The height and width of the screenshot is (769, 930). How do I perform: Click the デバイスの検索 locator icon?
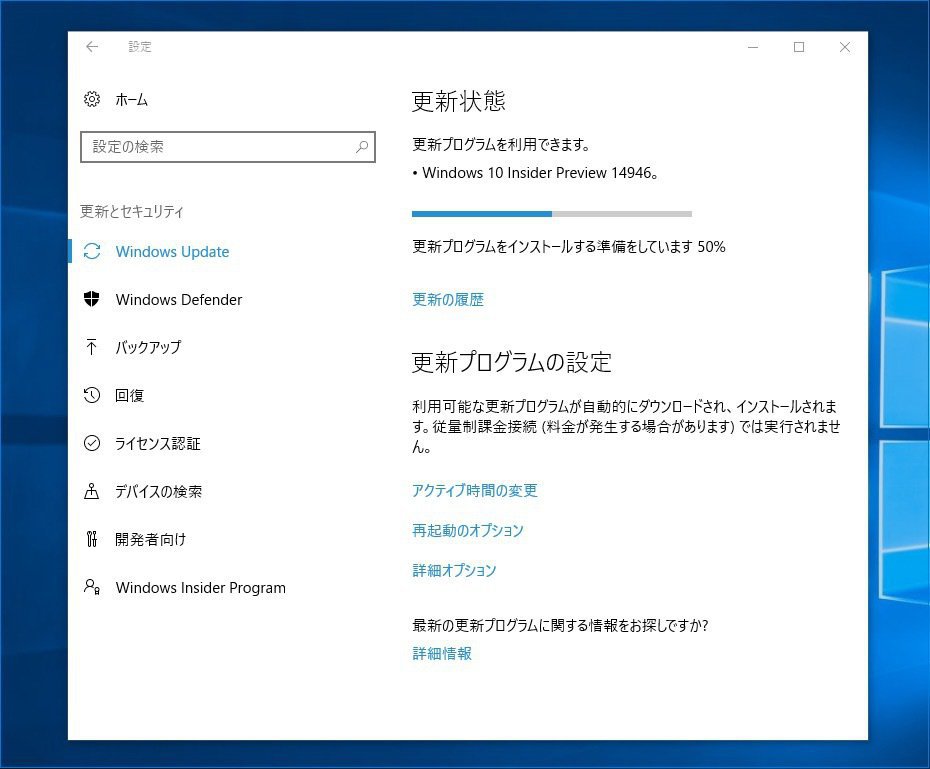pos(92,491)
